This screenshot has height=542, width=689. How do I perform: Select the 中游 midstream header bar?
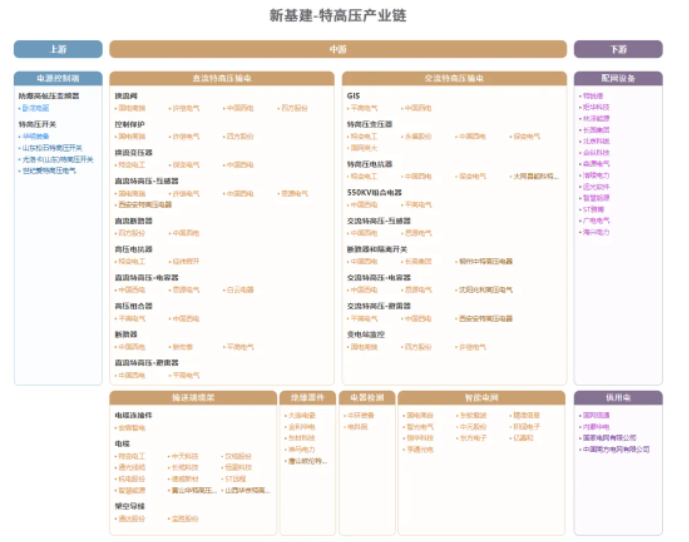(338, 49)
